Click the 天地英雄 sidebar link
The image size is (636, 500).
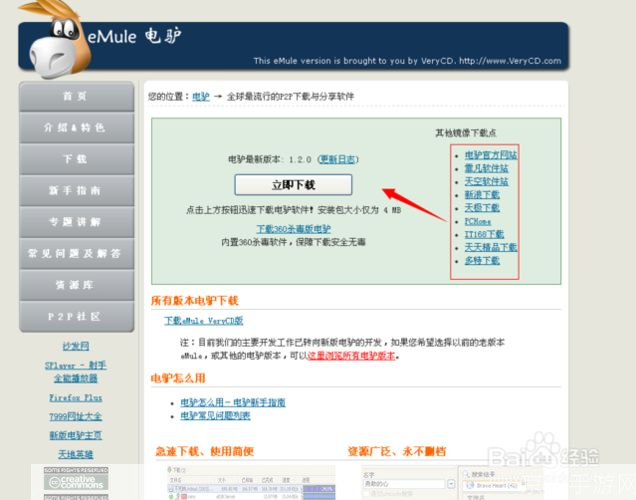pos(76,454)
